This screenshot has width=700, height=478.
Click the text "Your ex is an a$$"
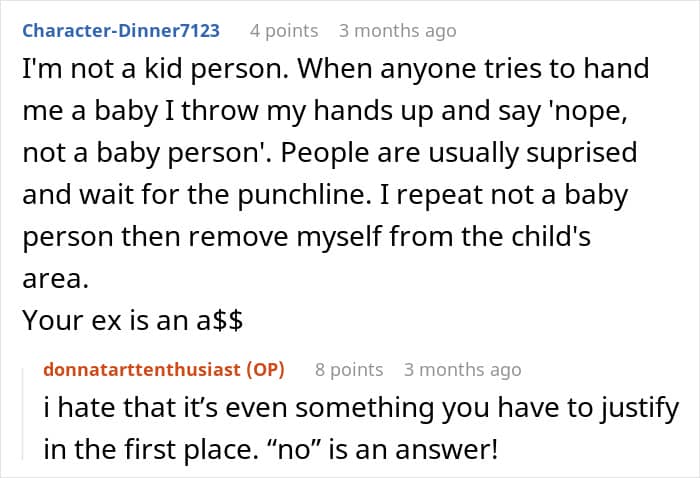pyautogui.click(x=133, y=320)
